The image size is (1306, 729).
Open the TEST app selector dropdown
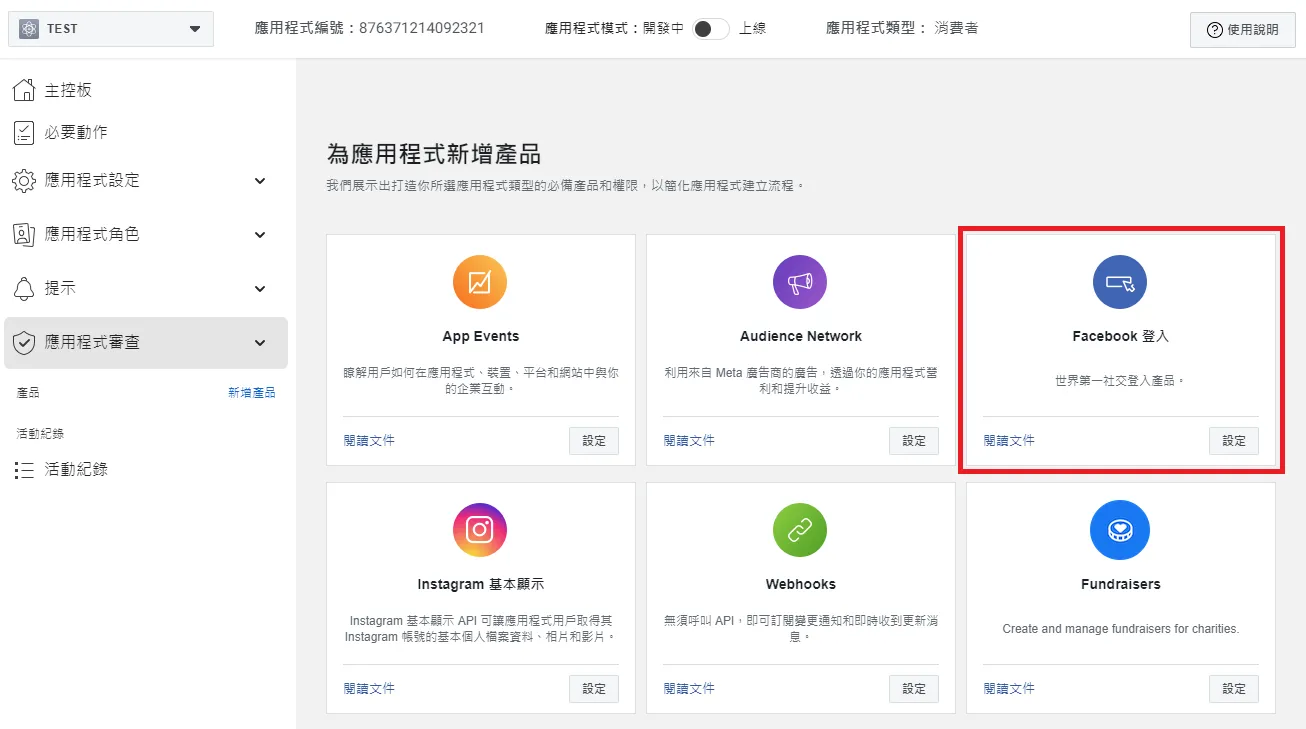pos(111,29)
